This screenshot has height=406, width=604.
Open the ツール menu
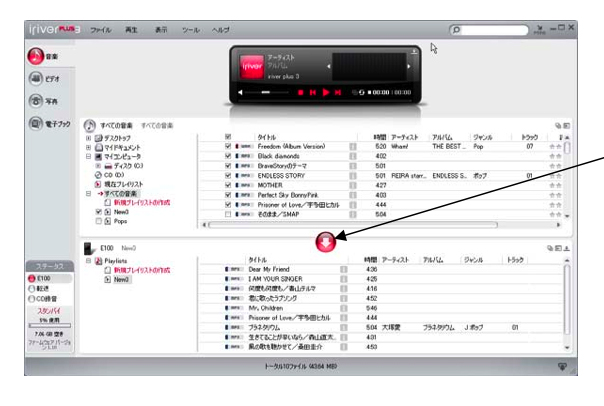coord(190,31)
